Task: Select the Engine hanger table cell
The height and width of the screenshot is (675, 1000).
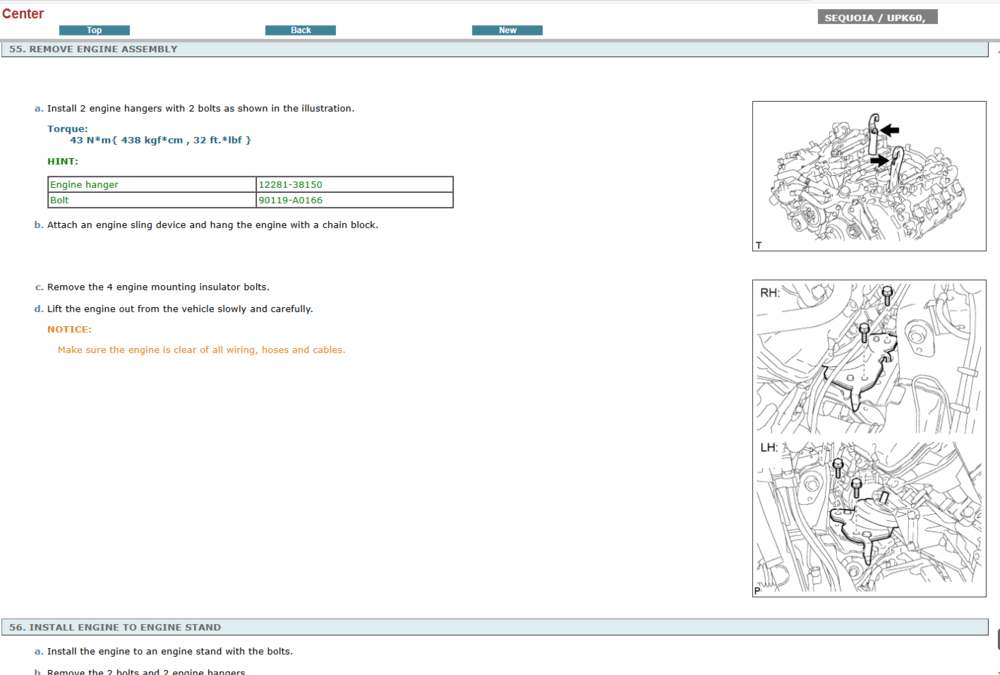Action: (x=85, y=185)
